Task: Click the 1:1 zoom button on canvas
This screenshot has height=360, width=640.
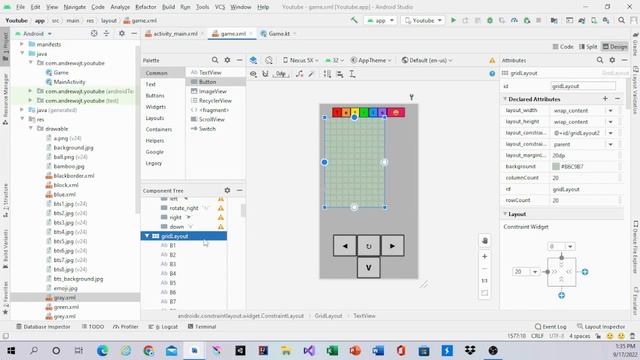Action: click(x=484, y=281)
